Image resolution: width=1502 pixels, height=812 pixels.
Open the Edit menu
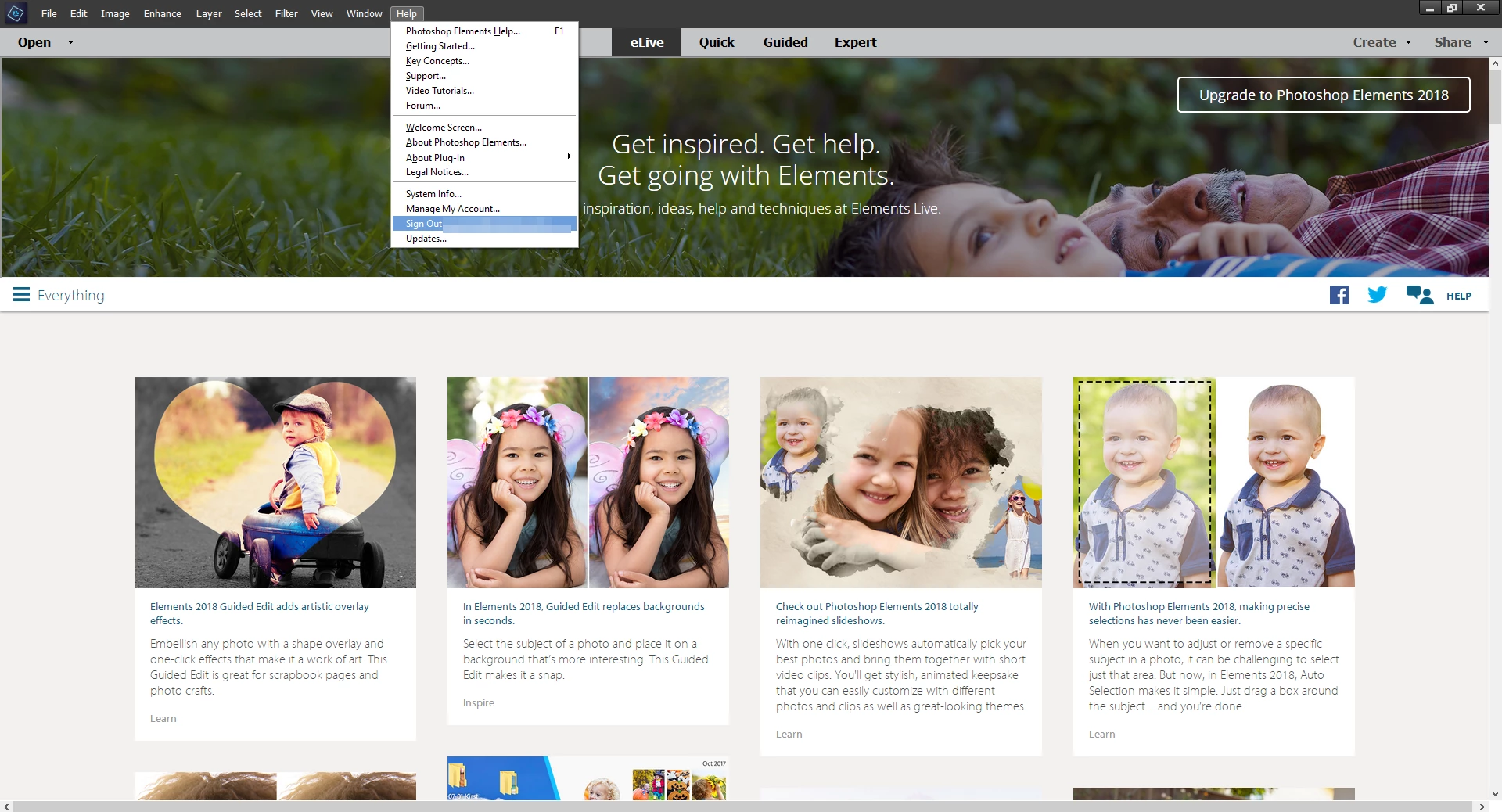click(78, 13)
